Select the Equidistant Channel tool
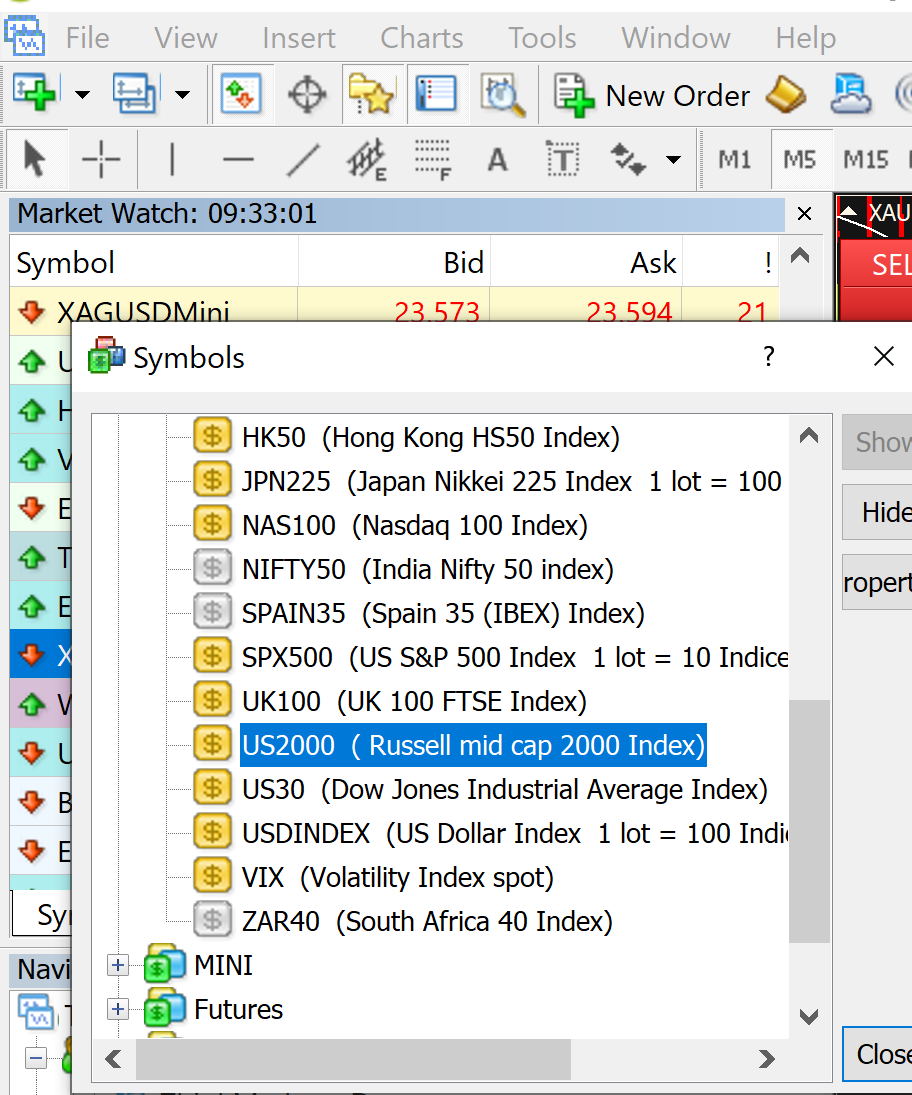912x1095 pixels. [x=367, y=159]
